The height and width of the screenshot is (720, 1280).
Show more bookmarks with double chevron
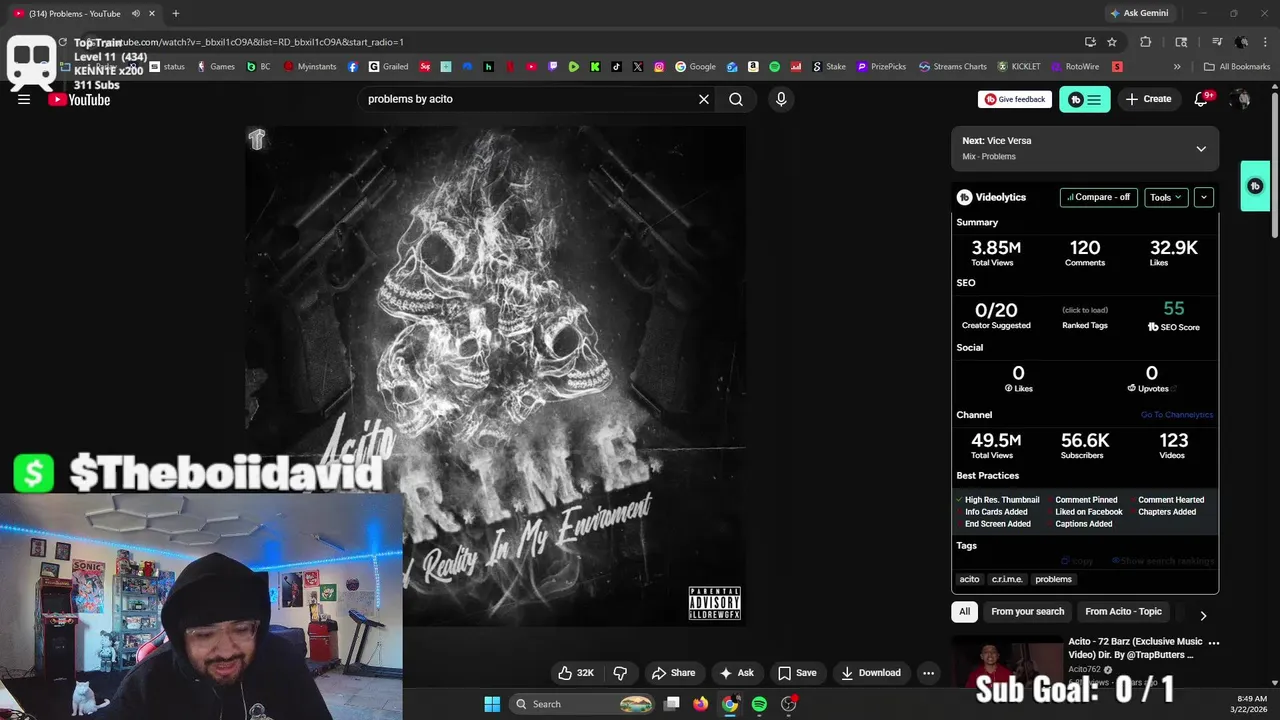(x=1177, y=67)
